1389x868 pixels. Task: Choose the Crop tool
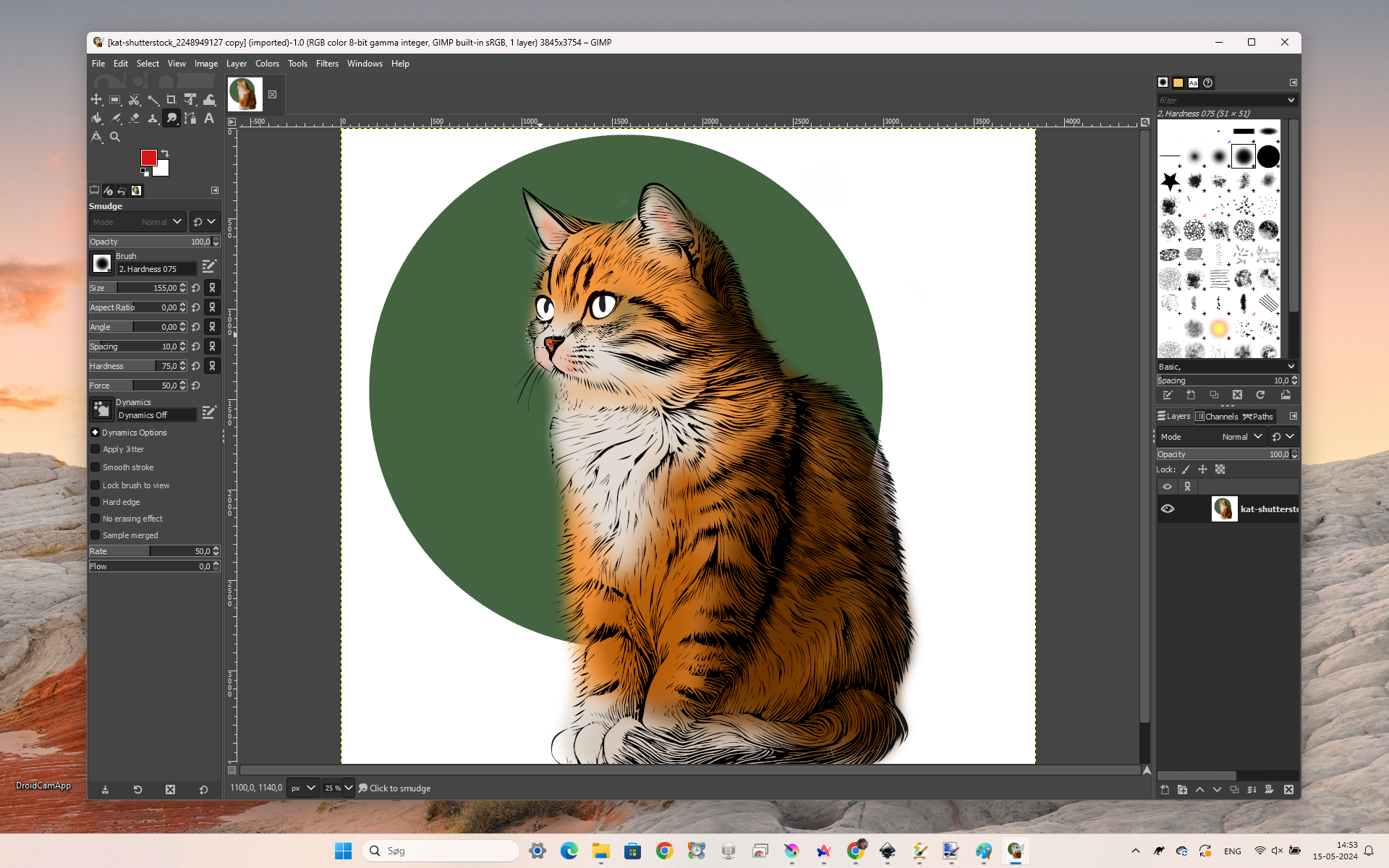point(171,100)
